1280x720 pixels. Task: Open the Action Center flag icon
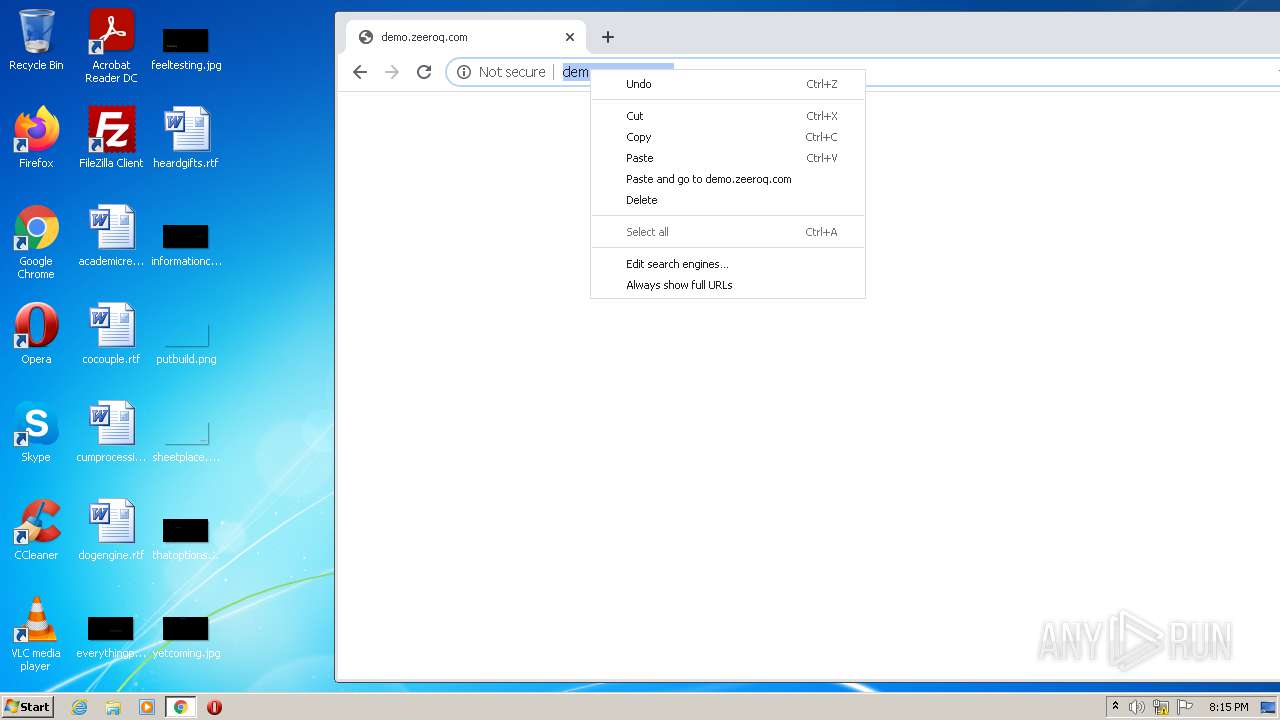tap(1186, 707)
